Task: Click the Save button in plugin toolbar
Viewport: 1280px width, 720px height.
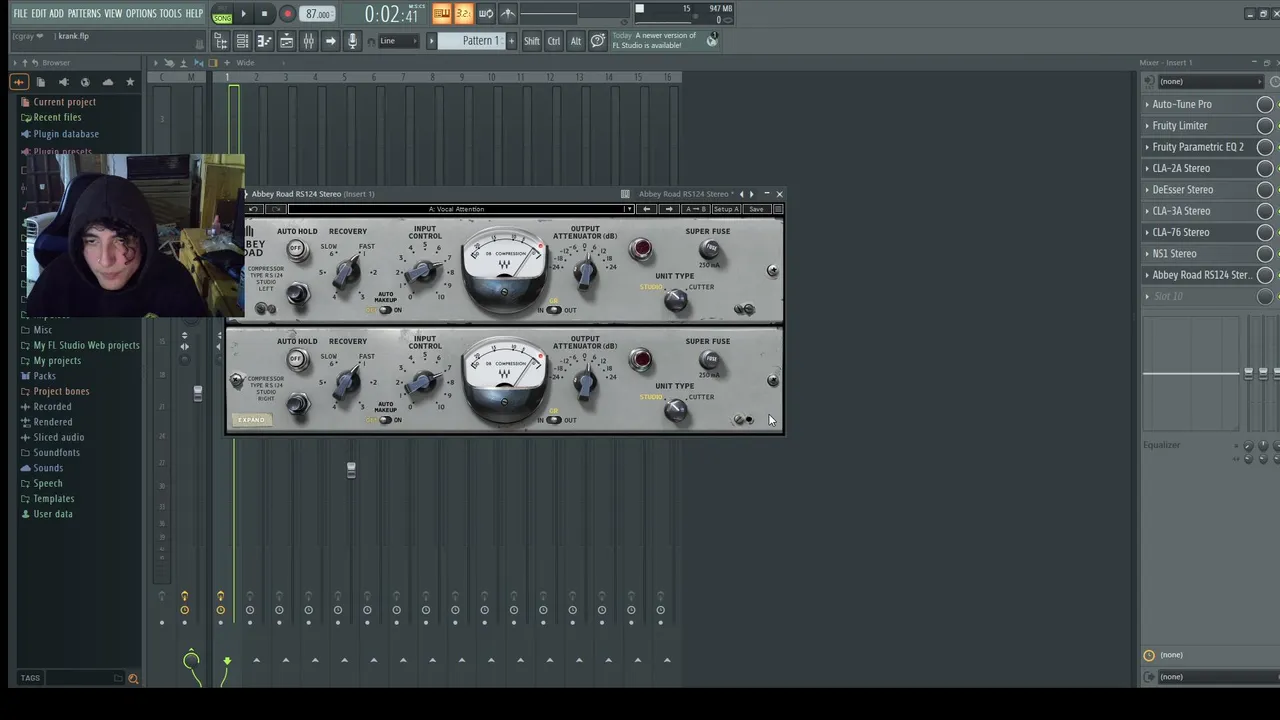Action: click(x=757, y=209)
